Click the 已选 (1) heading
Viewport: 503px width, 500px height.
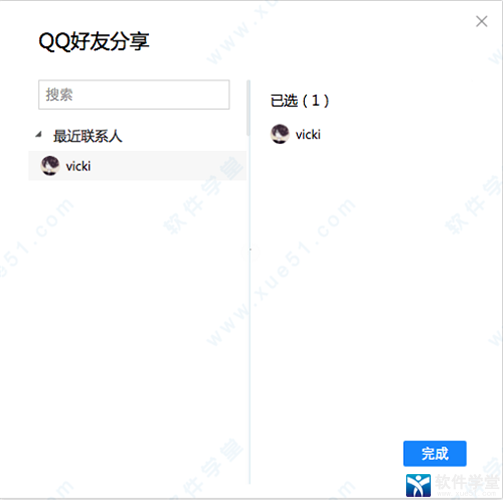click(x=299, y=101)
